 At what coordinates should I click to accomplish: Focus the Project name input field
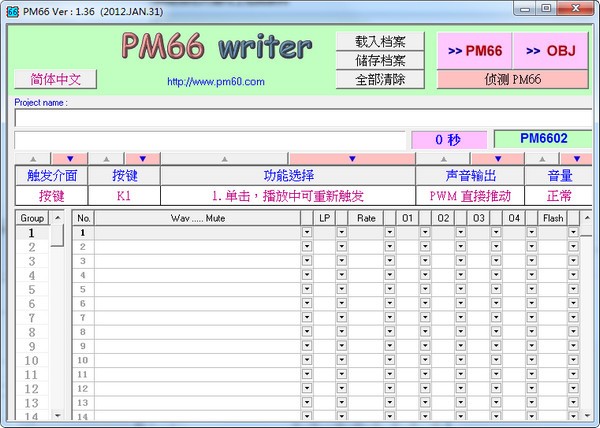coord(303,117)
